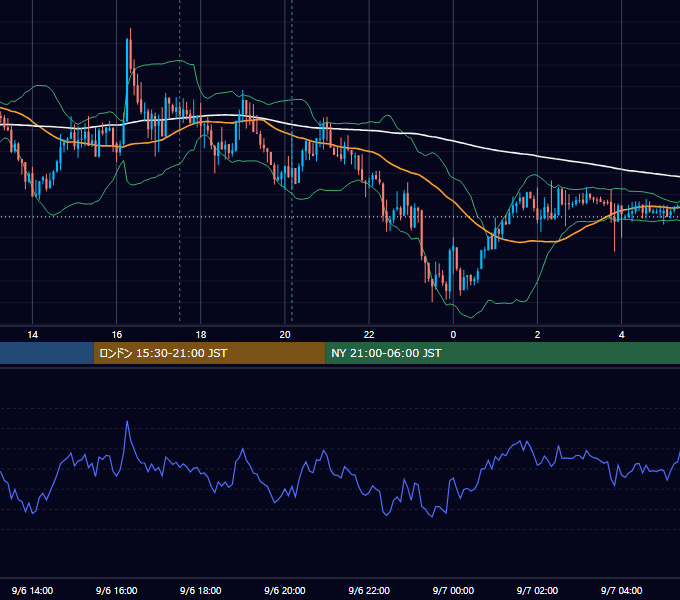Click the 20 hour label on price chart axis

[x=285, y=335]
